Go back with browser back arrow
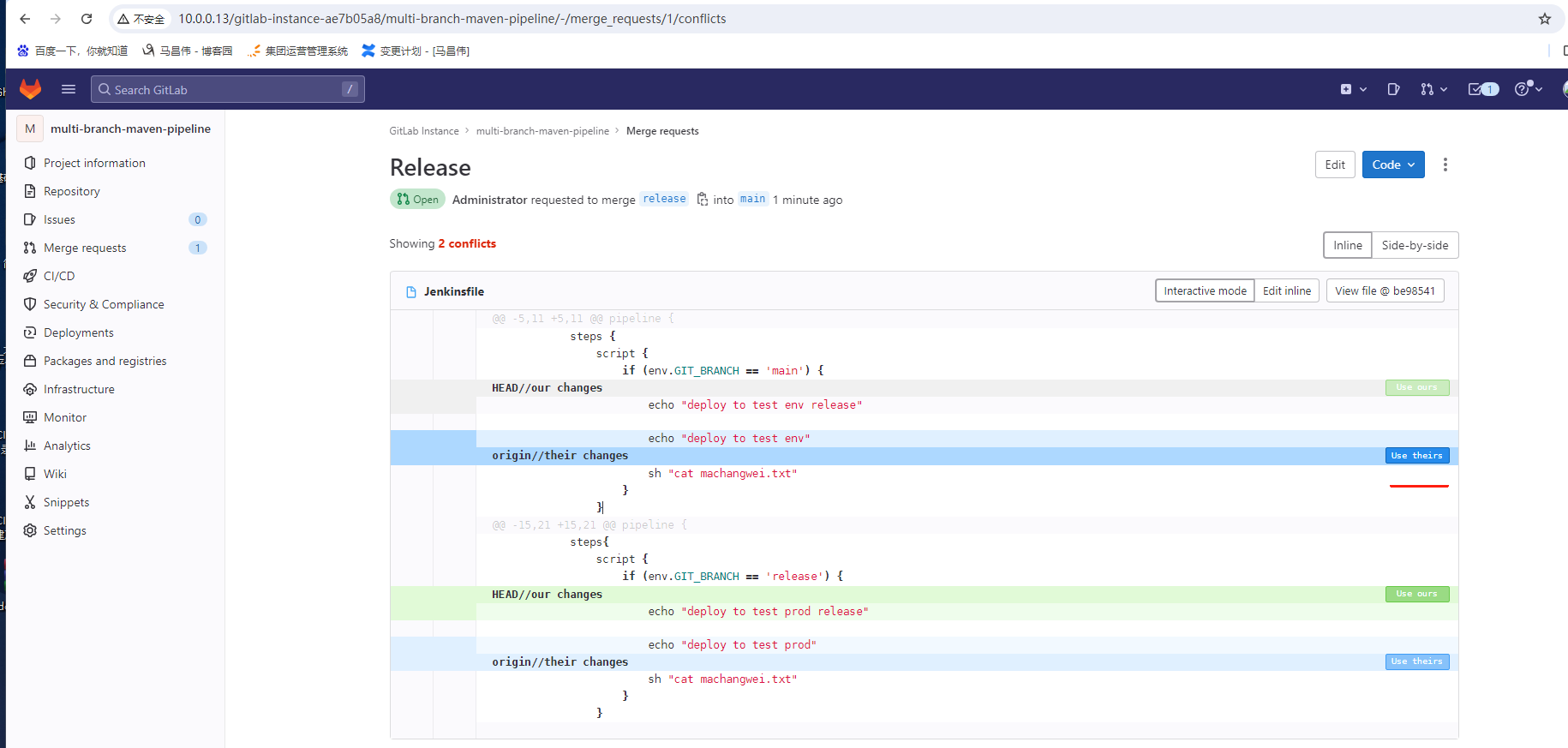The width and height of the screenshot is (1568, 748). click(25, 19)
